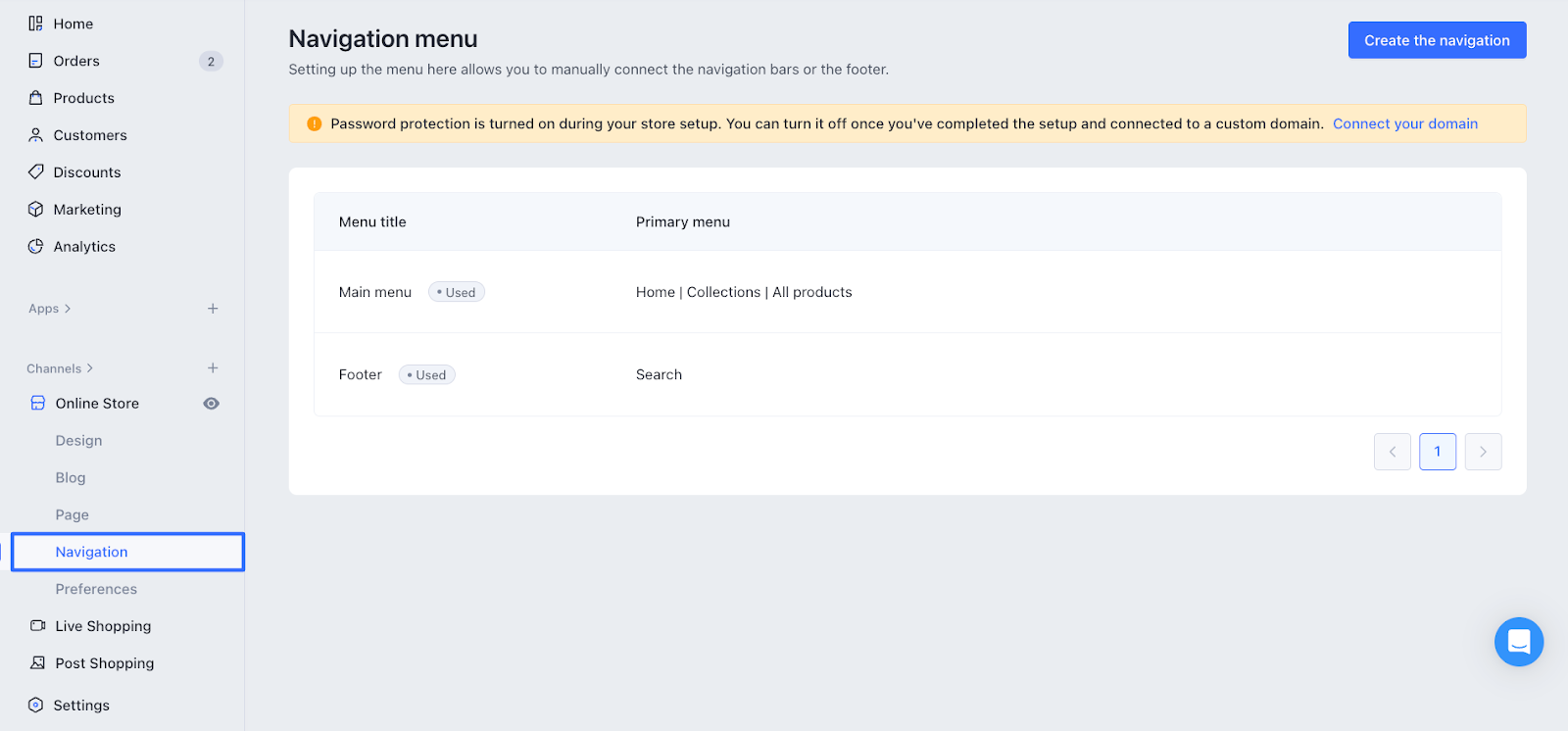1568x731 pixels.
Task: Go to next page arrow
Action: (1483, 452)
